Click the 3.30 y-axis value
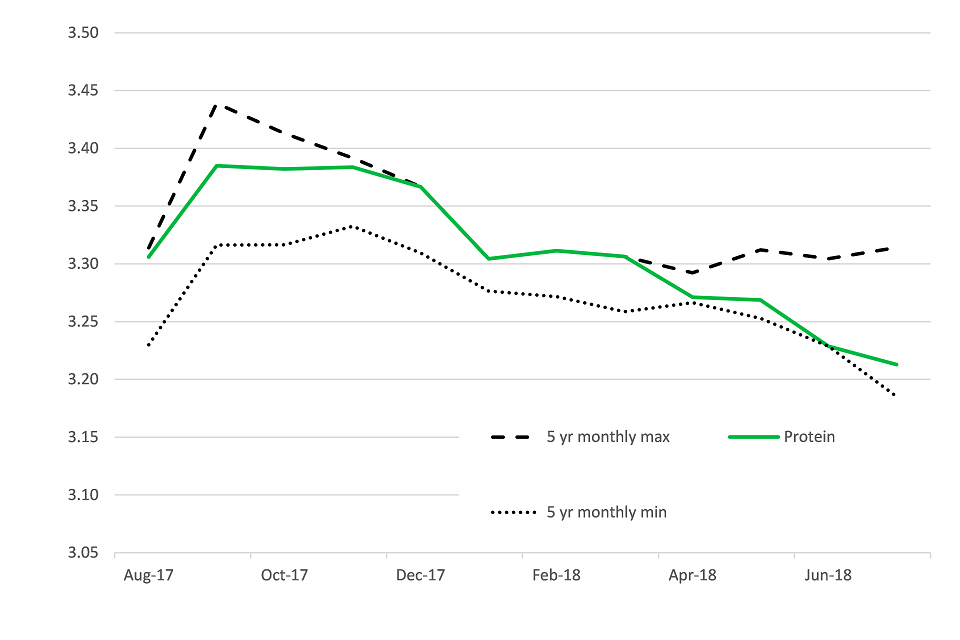 (82, 264)
